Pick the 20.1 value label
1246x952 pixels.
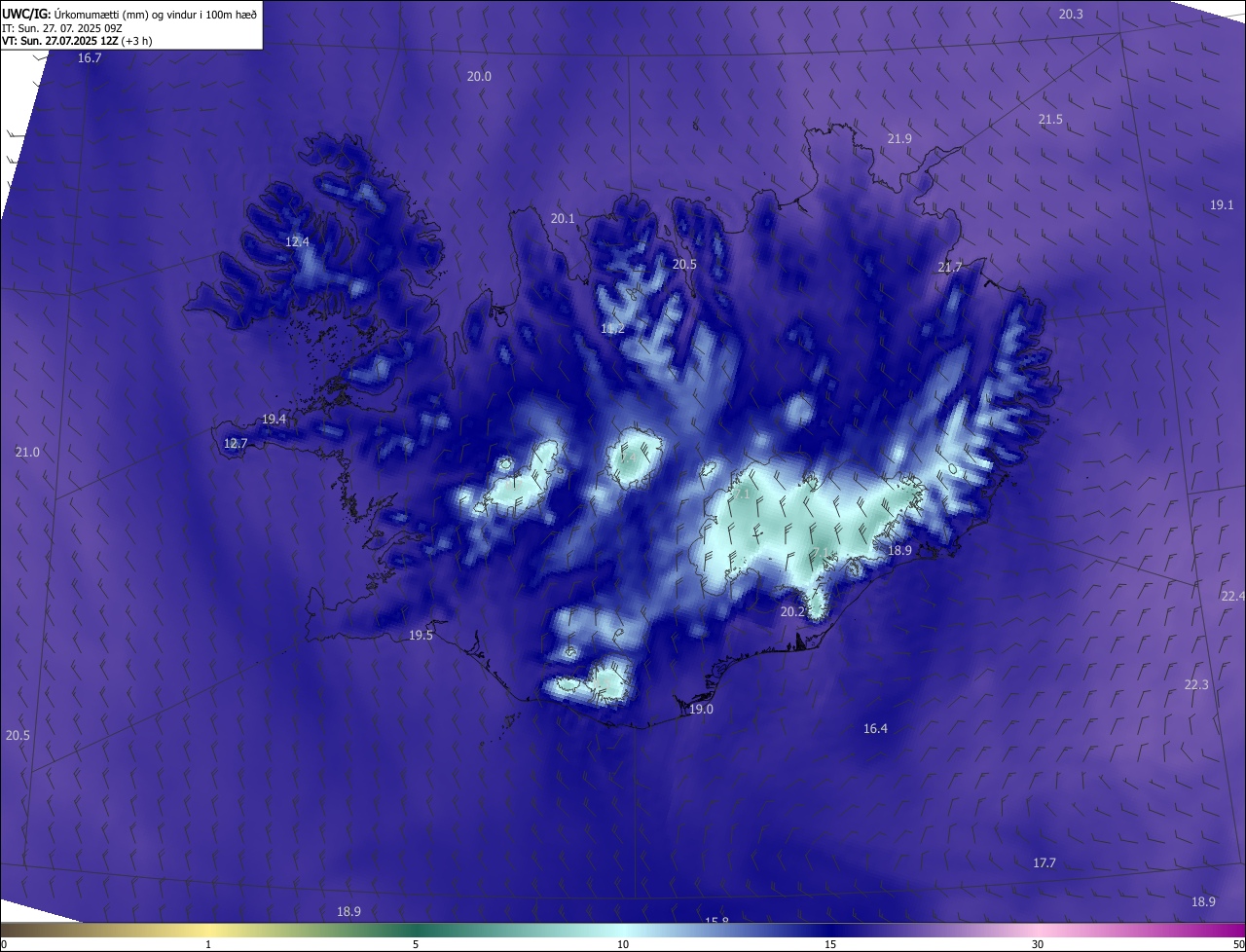click(563, 219)
